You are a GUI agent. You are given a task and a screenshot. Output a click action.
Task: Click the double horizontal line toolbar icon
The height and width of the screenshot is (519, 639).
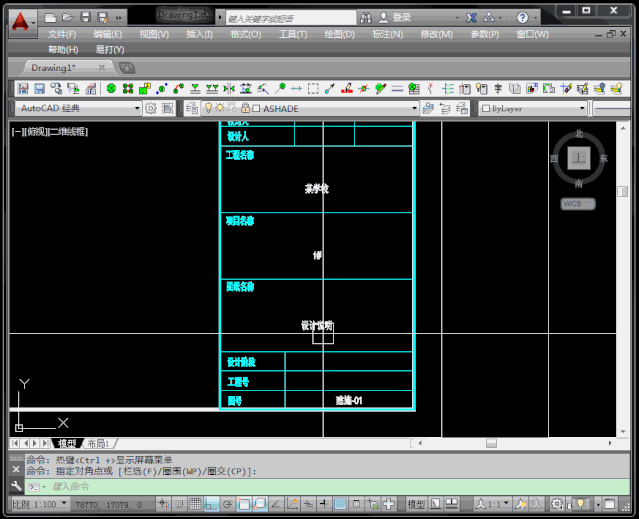tap(397, 88)
